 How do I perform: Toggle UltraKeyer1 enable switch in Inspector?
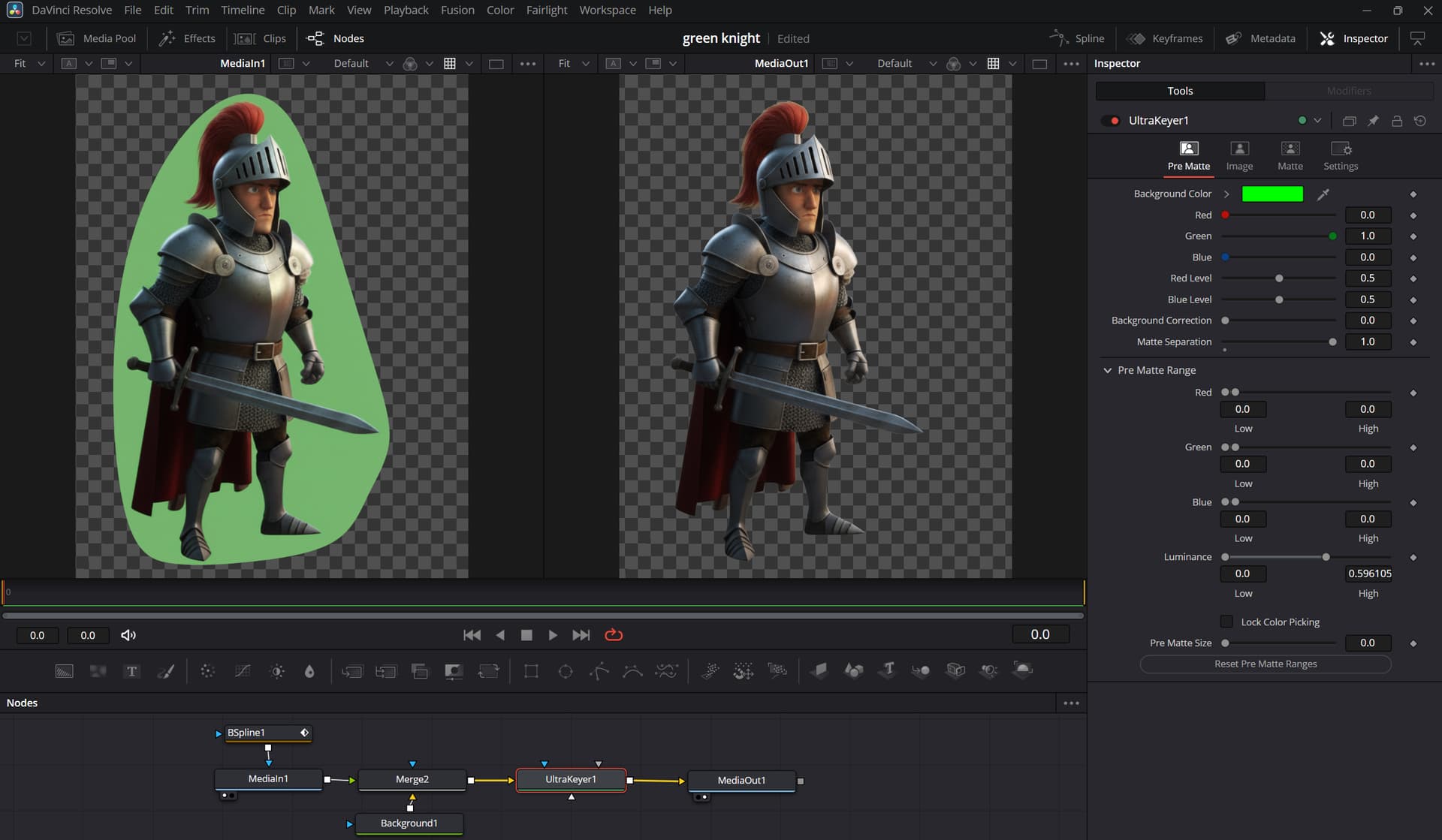point(1110,121)
